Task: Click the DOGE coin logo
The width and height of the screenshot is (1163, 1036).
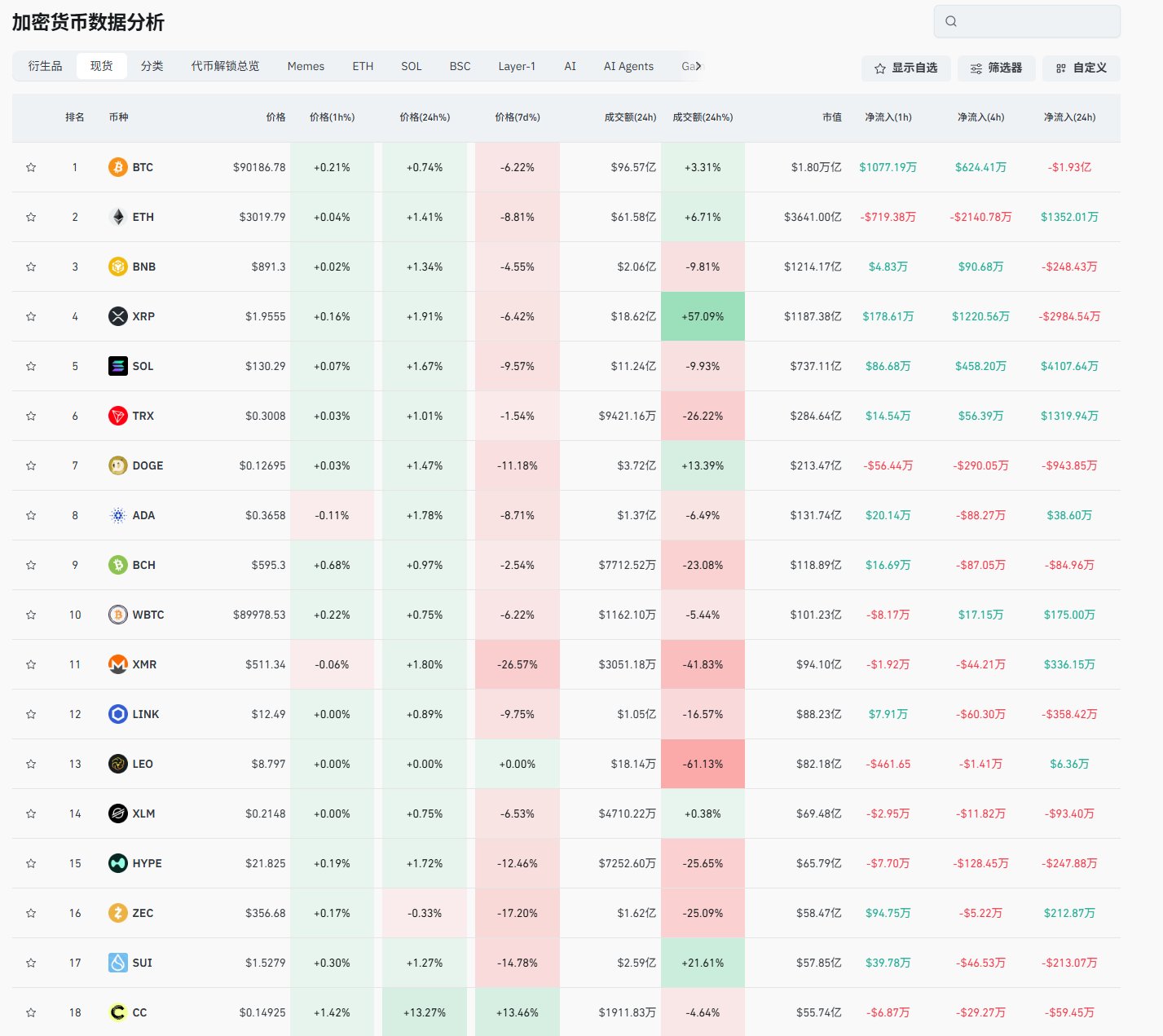Action: tap(118, 465)
